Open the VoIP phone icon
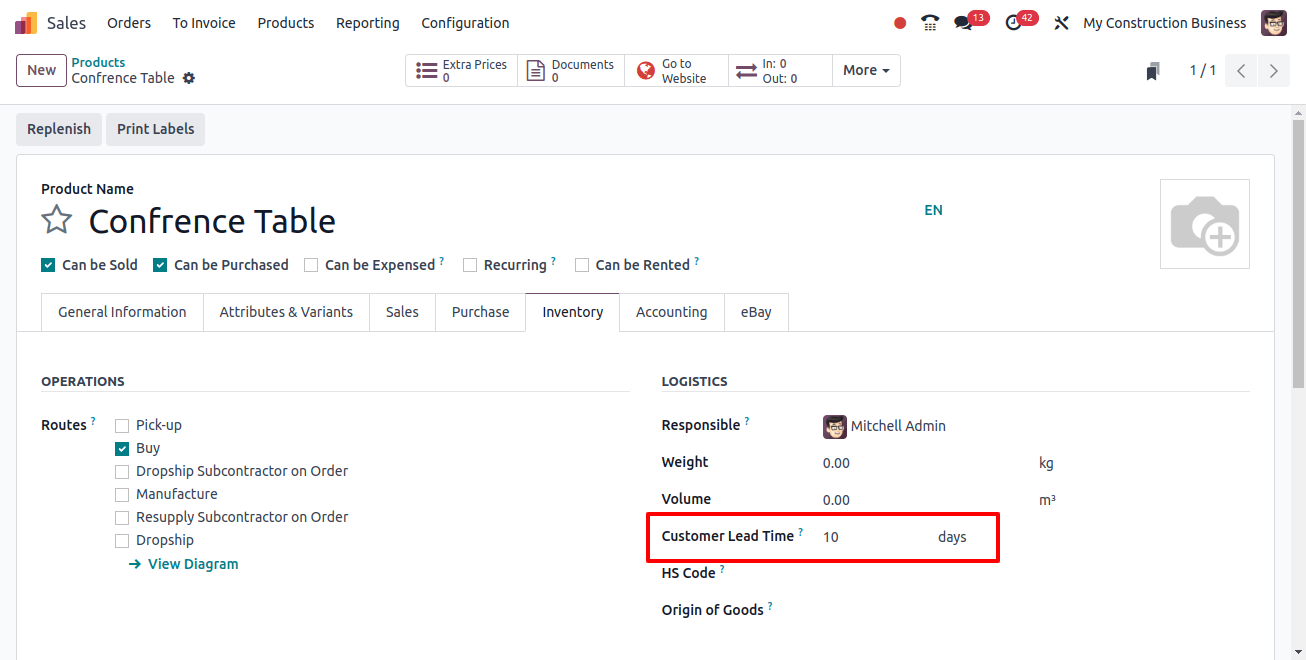1306x660 pixels. 930,23
